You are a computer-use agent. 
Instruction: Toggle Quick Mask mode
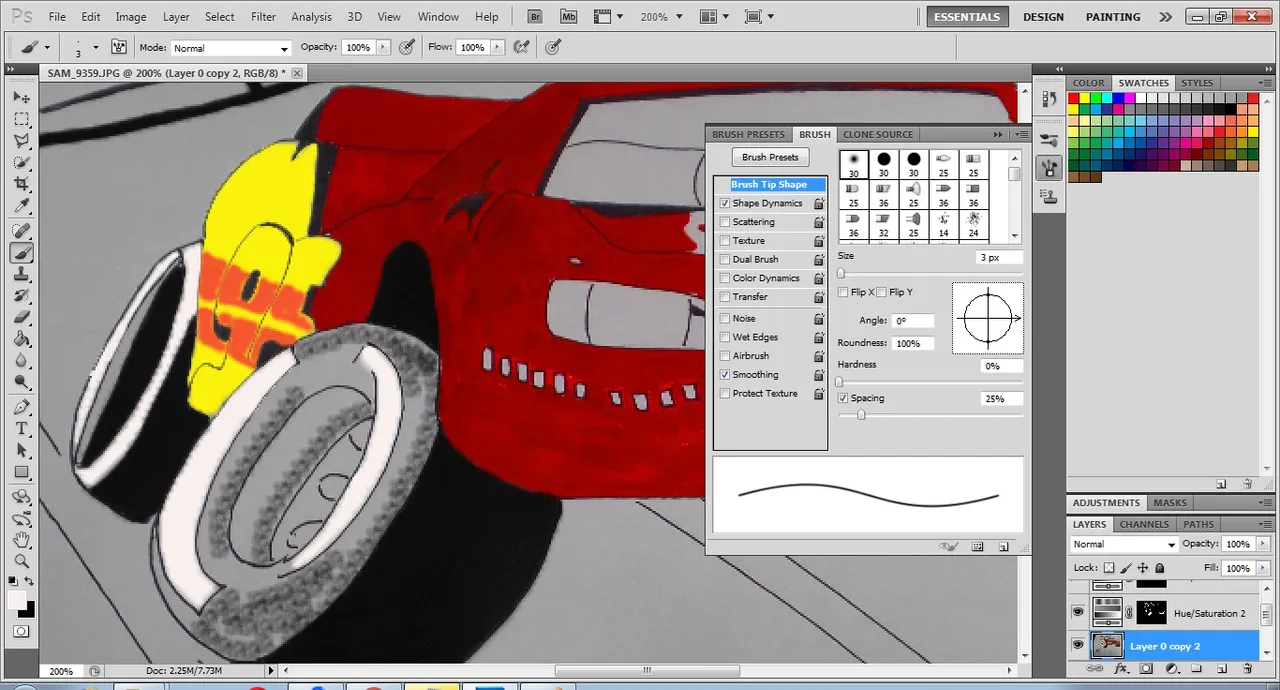21,632
